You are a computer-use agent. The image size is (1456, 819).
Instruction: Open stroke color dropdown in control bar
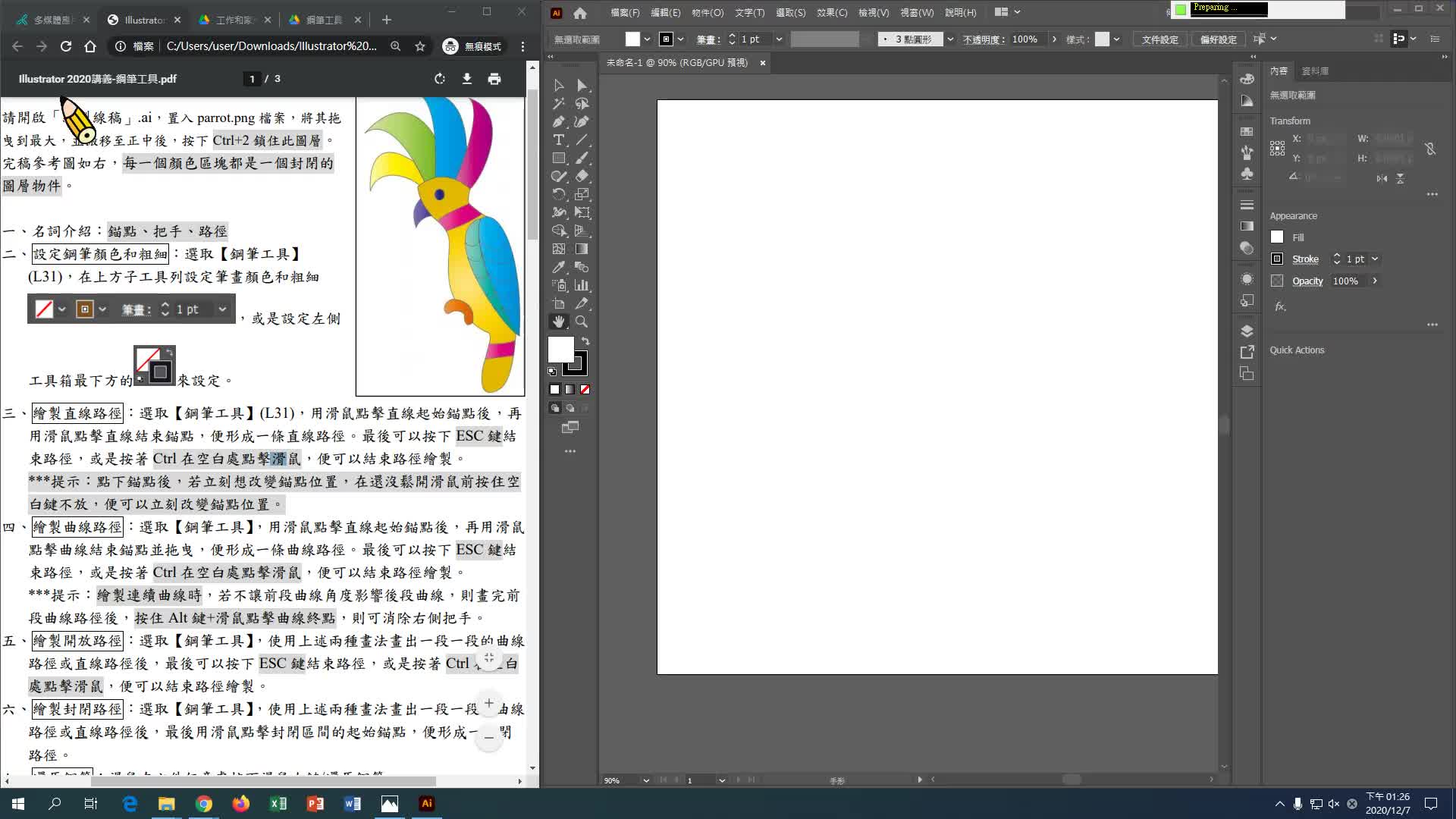680,39
